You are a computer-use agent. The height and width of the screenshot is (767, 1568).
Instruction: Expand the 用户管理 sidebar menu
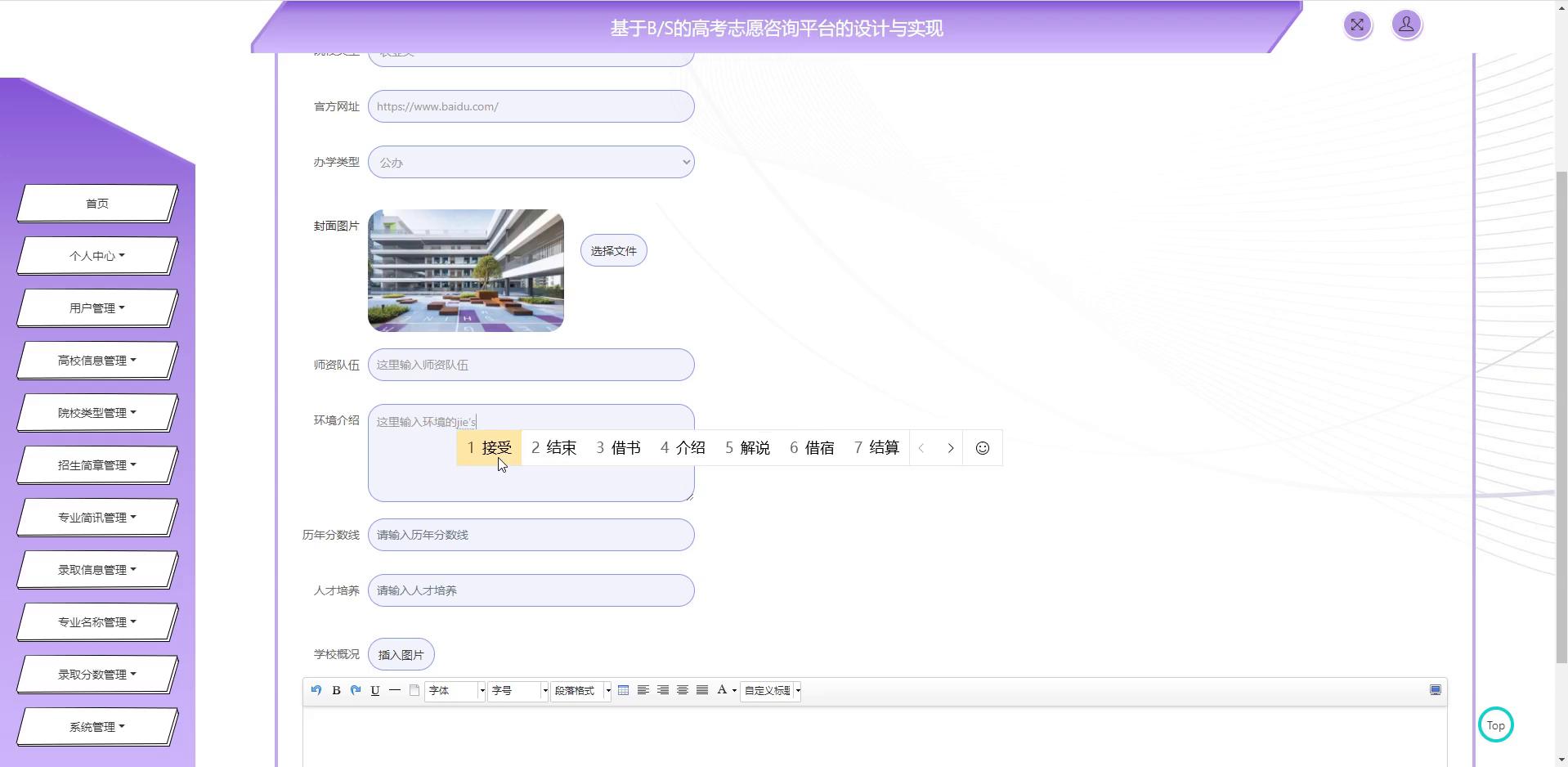(97, 308)
